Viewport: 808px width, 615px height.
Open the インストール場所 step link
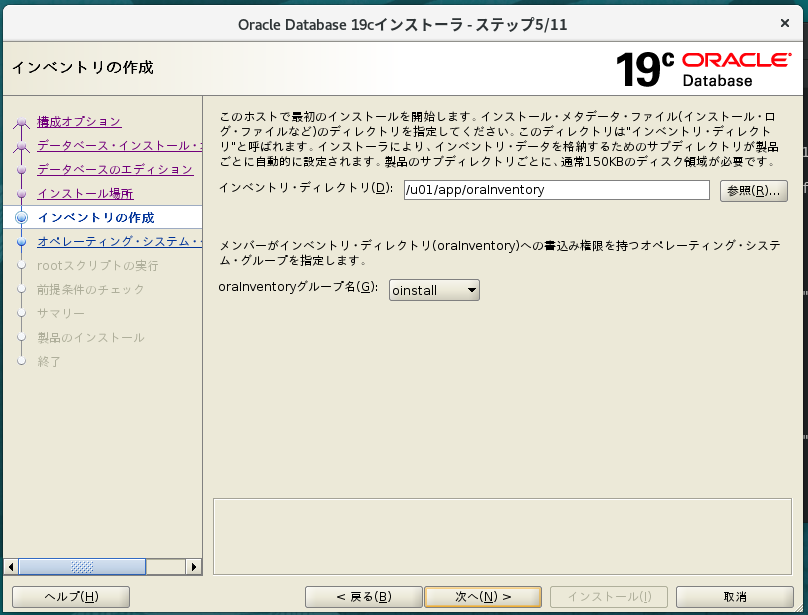point(85,194)
